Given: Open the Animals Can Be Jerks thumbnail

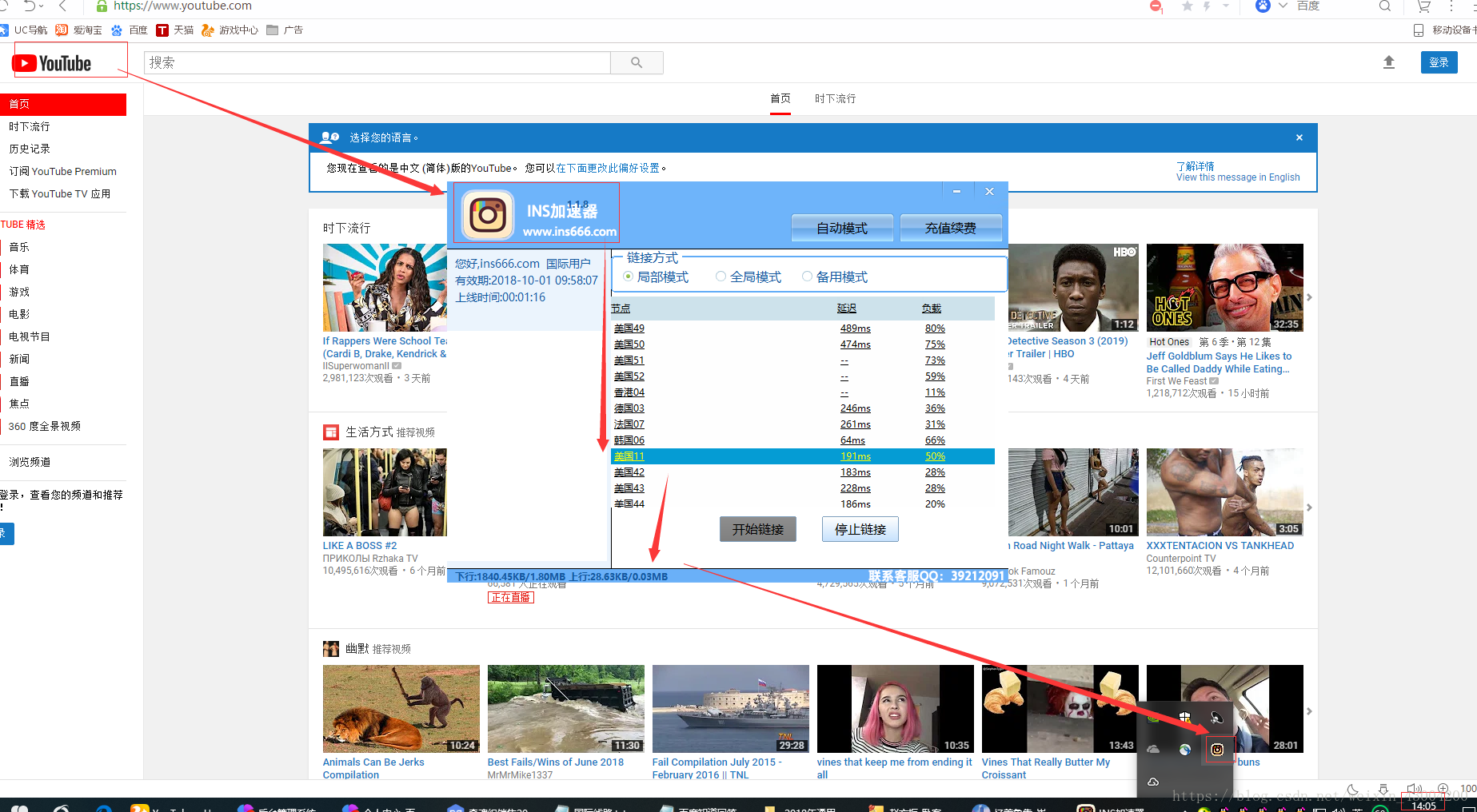Looking at the screenshot, I should [x=401, y=709].
